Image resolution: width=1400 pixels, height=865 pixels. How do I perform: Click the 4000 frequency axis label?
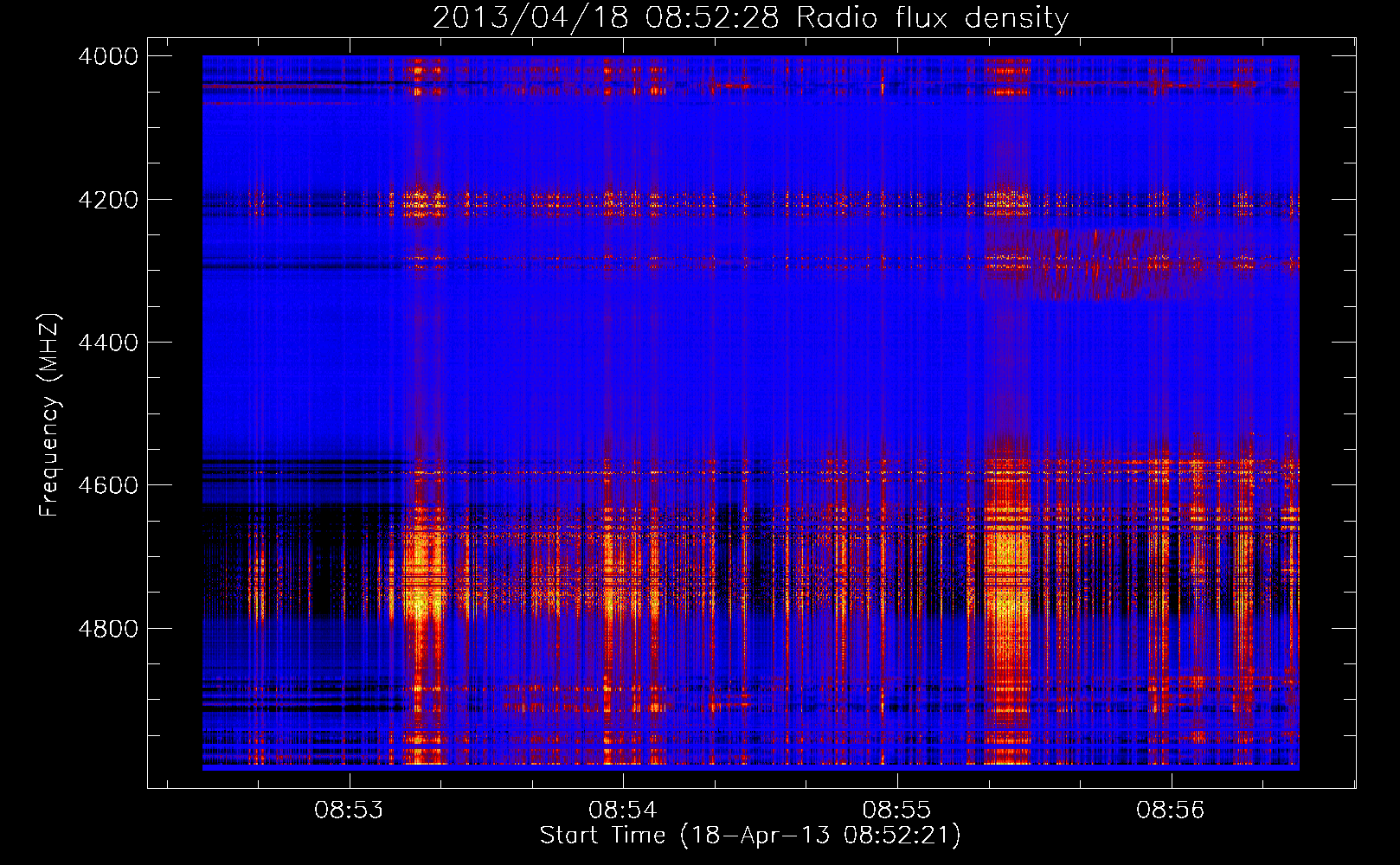click(108, 56)
